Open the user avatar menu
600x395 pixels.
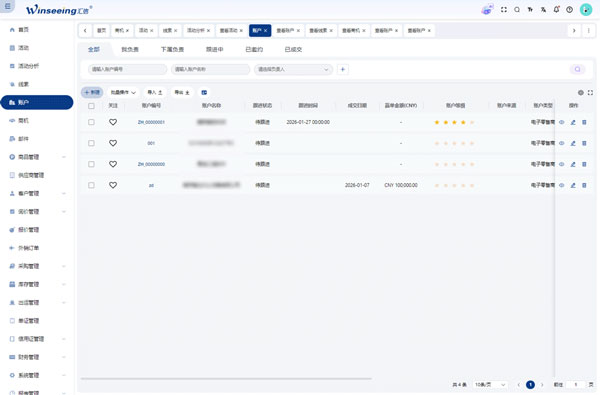click(586, 10)
